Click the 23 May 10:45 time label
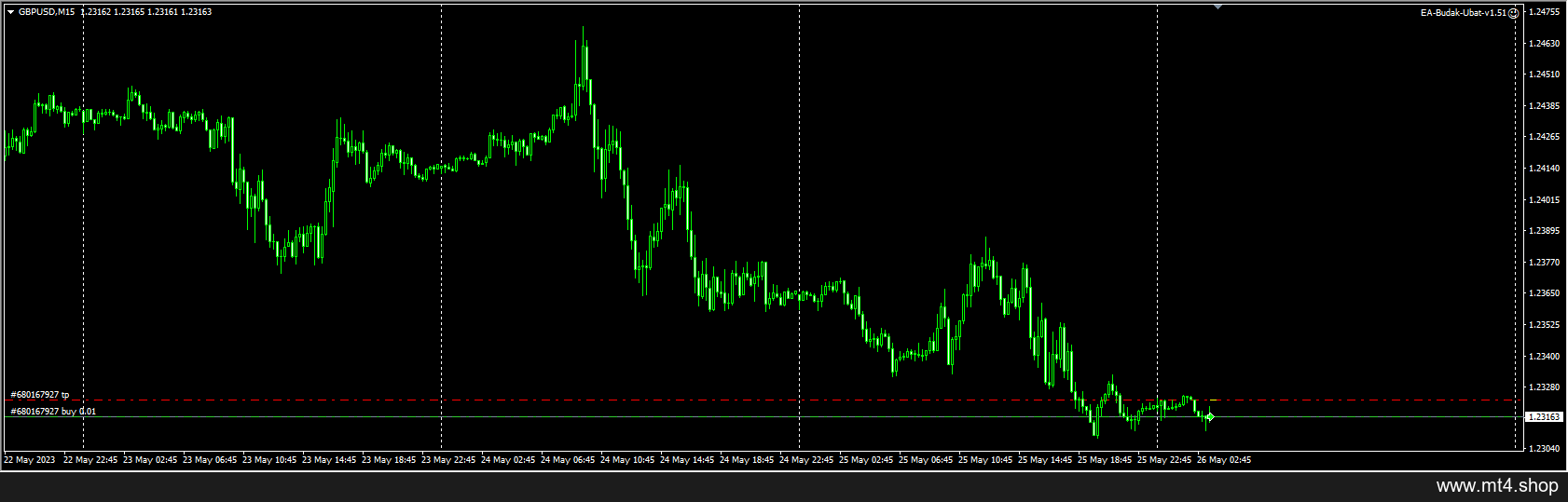 click(x=269, y=460)
